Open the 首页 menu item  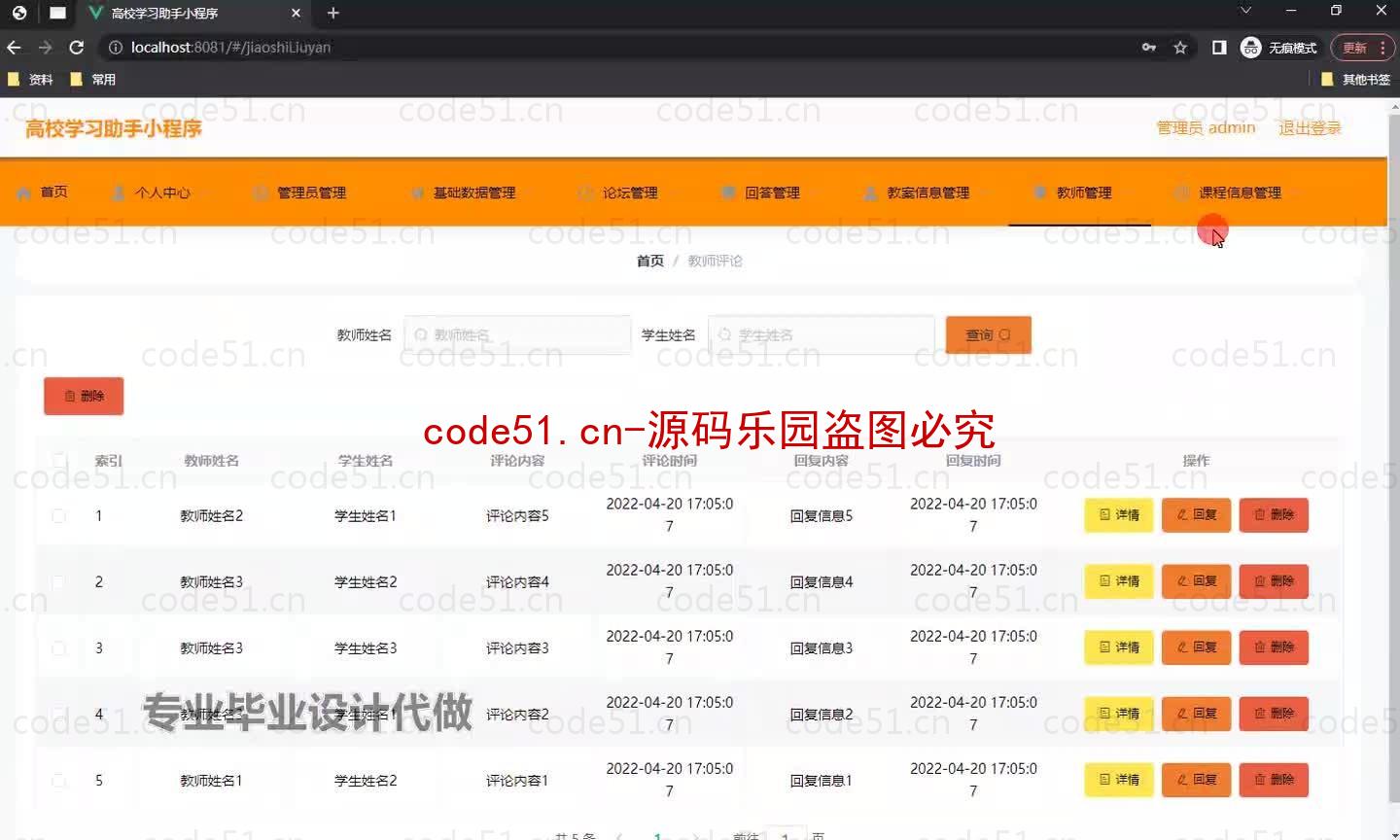click(43, 192)
